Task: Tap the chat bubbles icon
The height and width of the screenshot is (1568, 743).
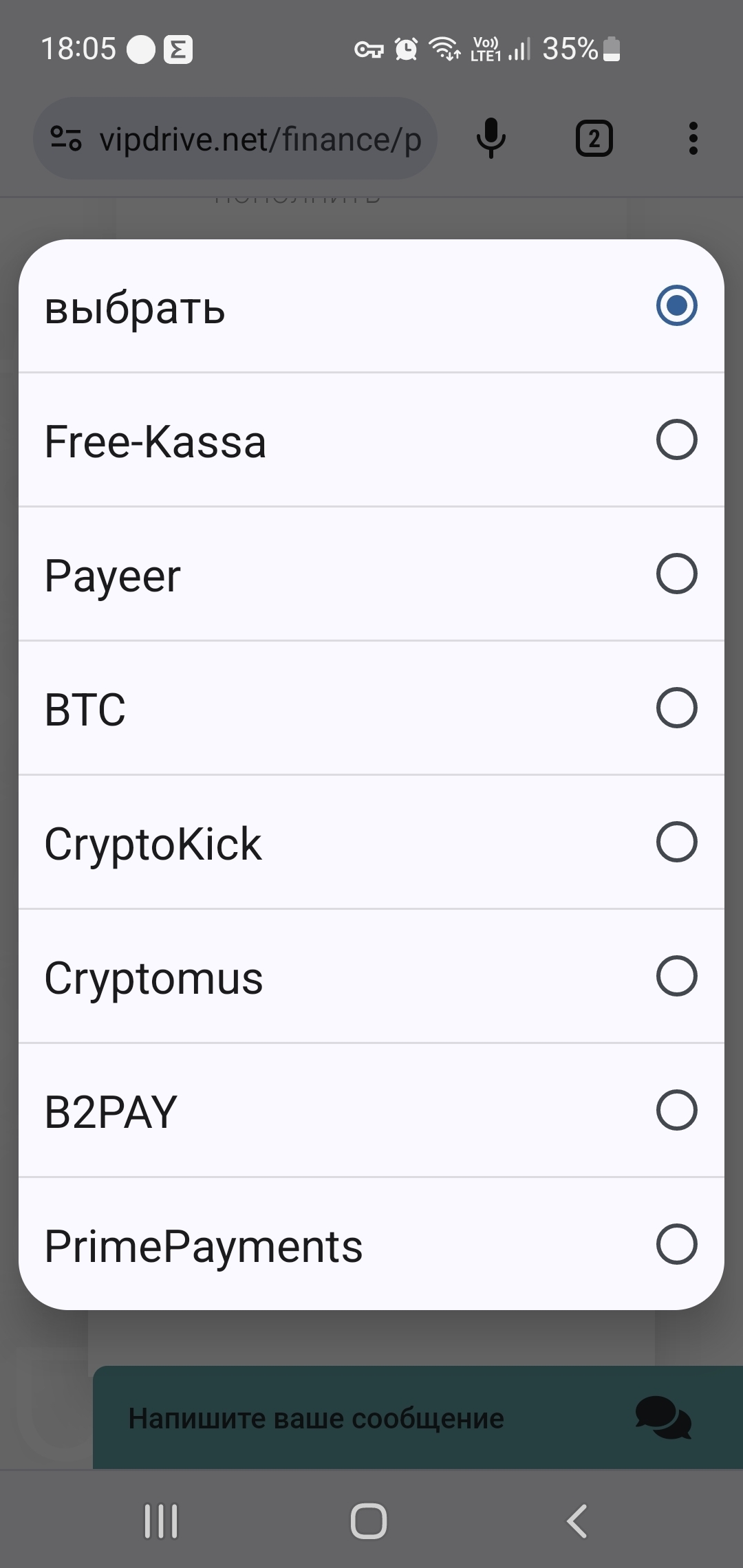Action: click(x=663, y=1417)
